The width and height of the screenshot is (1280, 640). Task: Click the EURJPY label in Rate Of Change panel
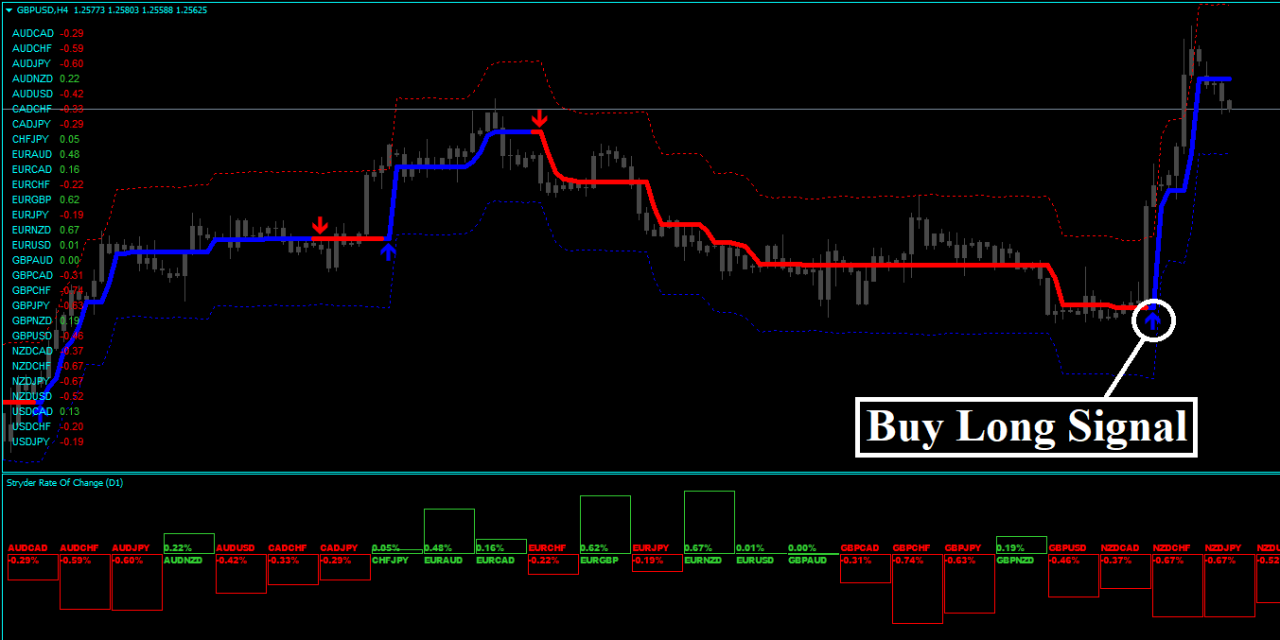[x=651, y=548]
